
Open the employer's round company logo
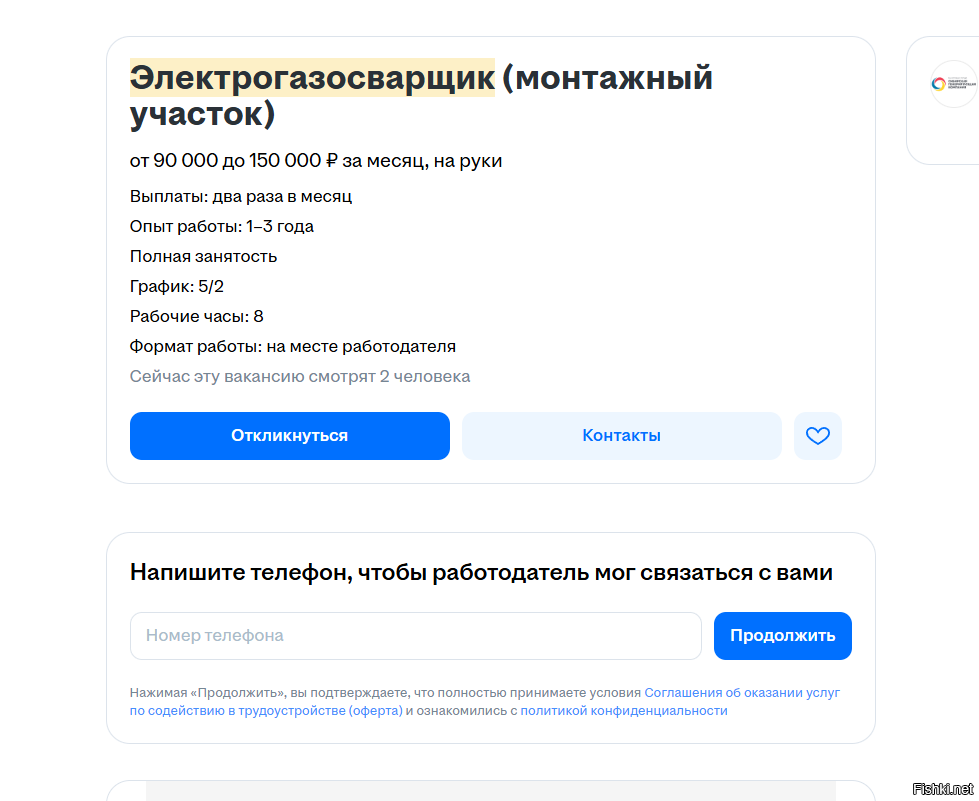pyautogui.click(x=938, y=84)
